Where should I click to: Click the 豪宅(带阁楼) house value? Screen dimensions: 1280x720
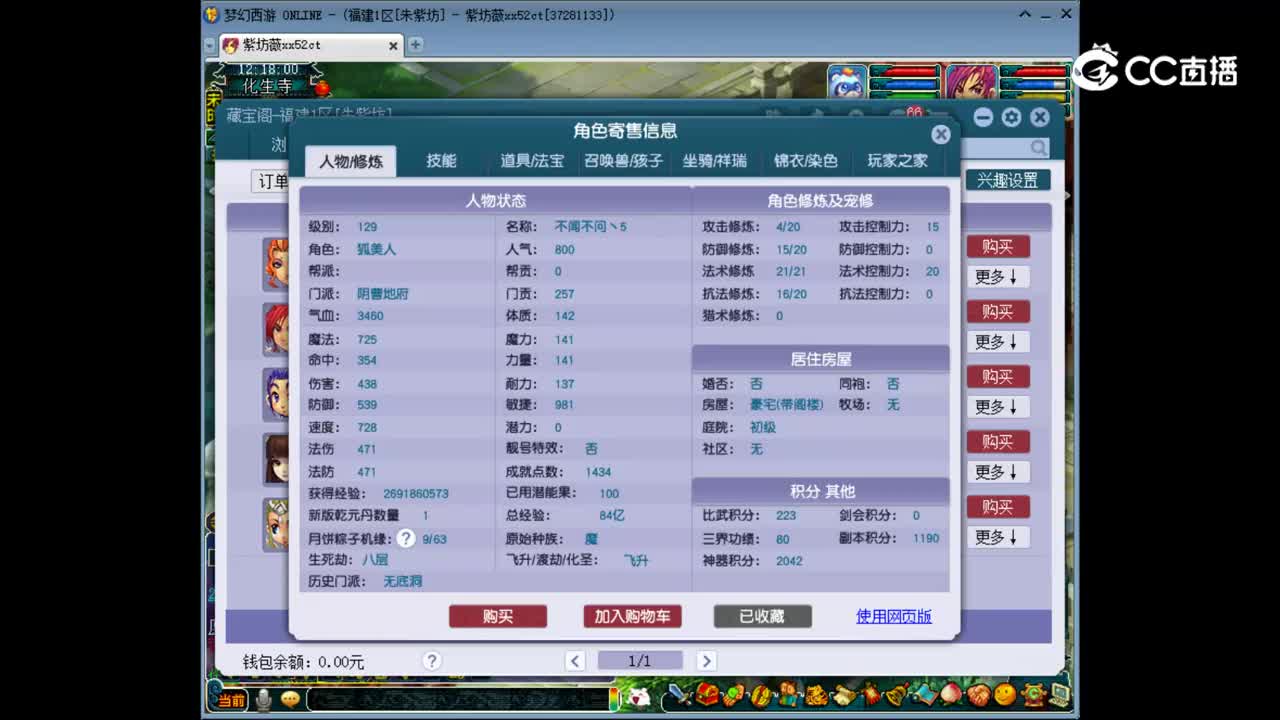coord(786,405)
